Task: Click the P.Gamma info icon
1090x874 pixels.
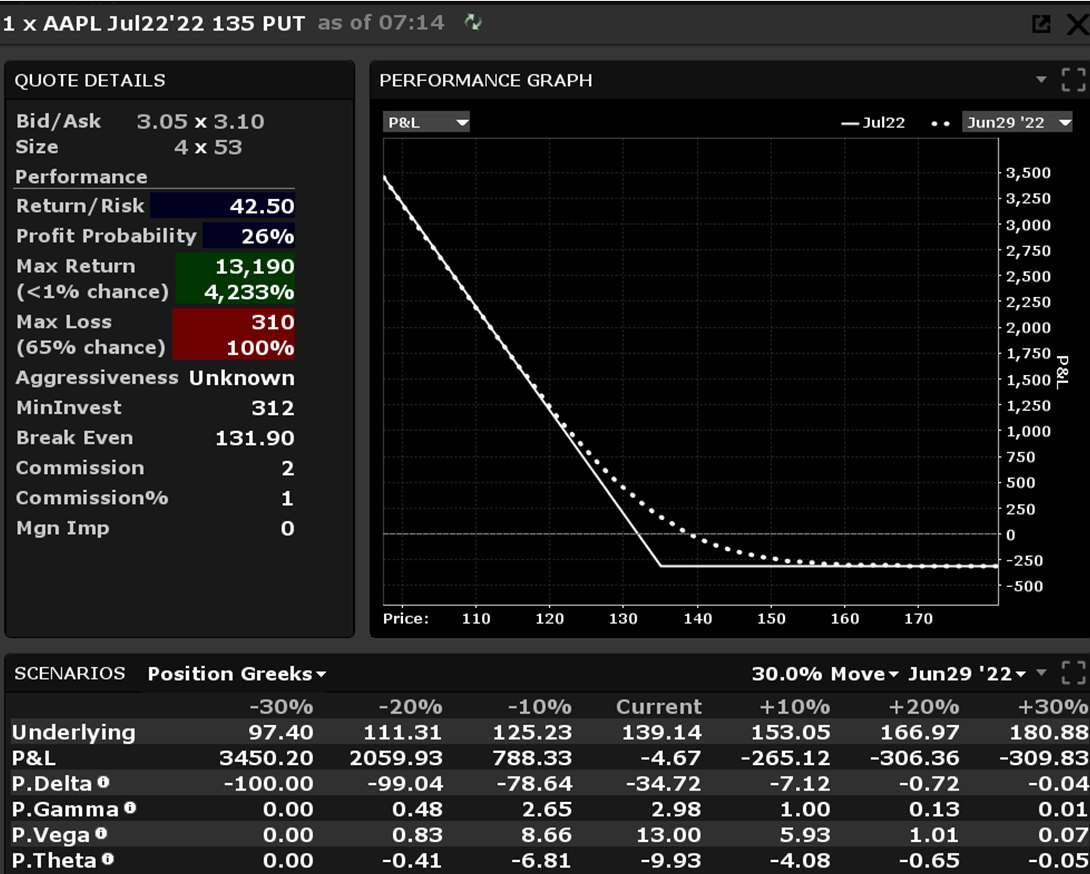Action: pyautogui.click(x=130, y=808)
